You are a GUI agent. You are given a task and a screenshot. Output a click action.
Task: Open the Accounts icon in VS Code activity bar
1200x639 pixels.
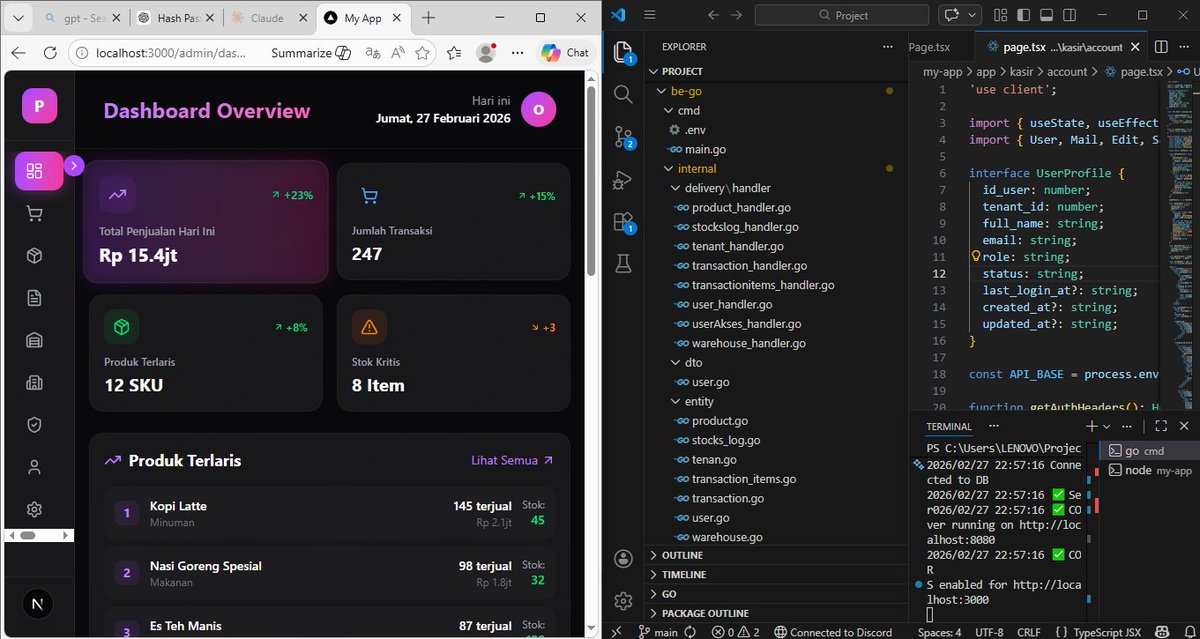[x=623, y=558]
